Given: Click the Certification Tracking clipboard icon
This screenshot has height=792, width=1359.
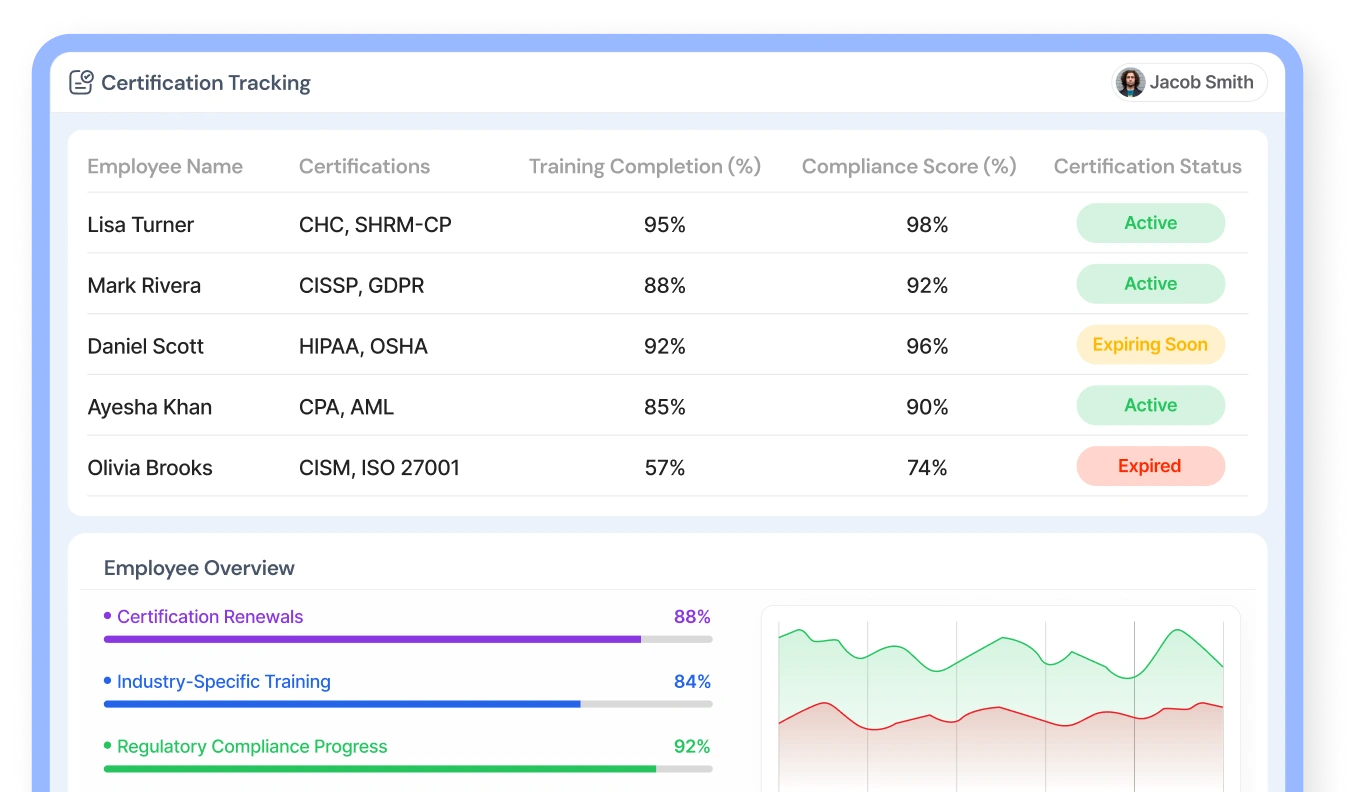Looking at the screenshot, I should pos(81,82).
